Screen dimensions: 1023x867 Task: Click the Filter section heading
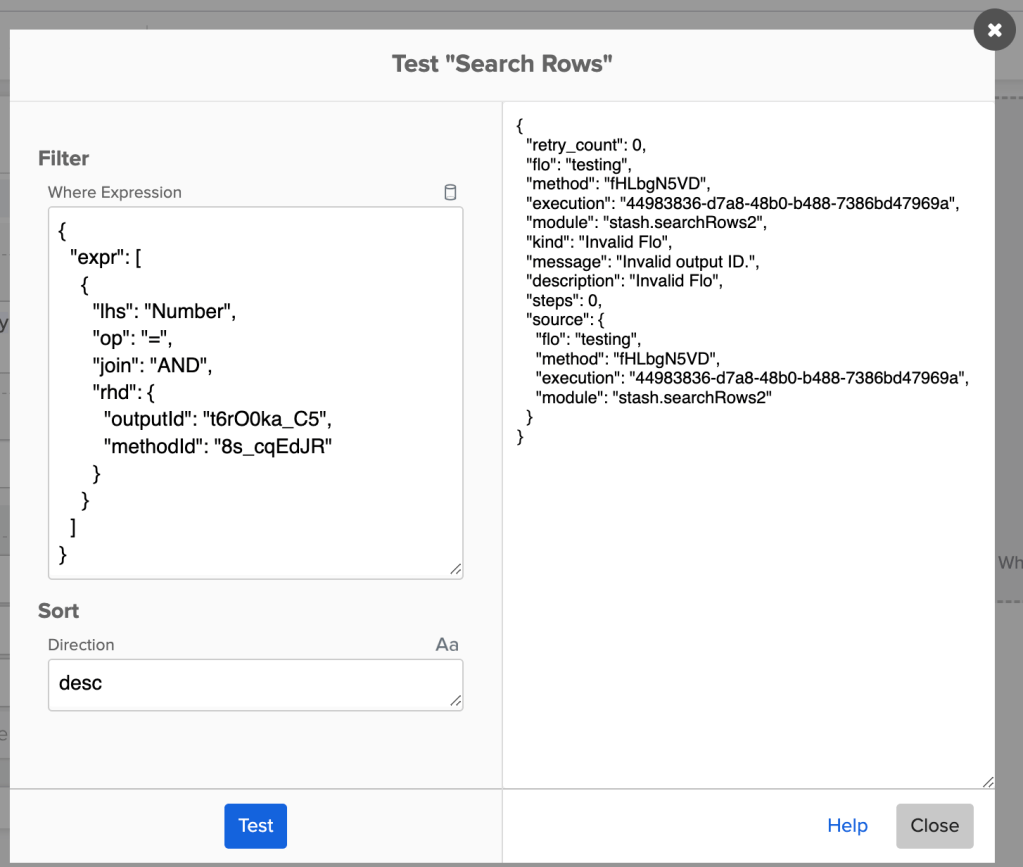coord(63,158)
